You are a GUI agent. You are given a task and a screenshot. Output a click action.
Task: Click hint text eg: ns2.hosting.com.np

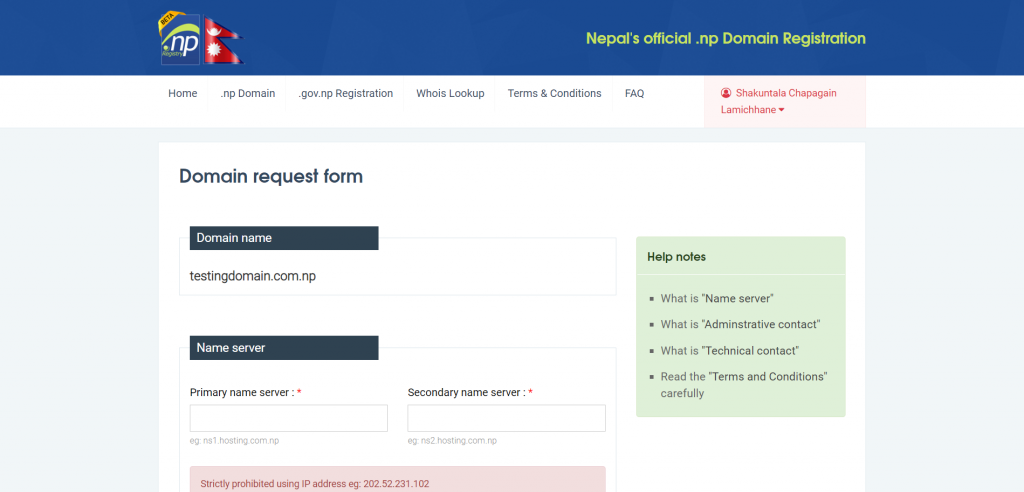452,441
